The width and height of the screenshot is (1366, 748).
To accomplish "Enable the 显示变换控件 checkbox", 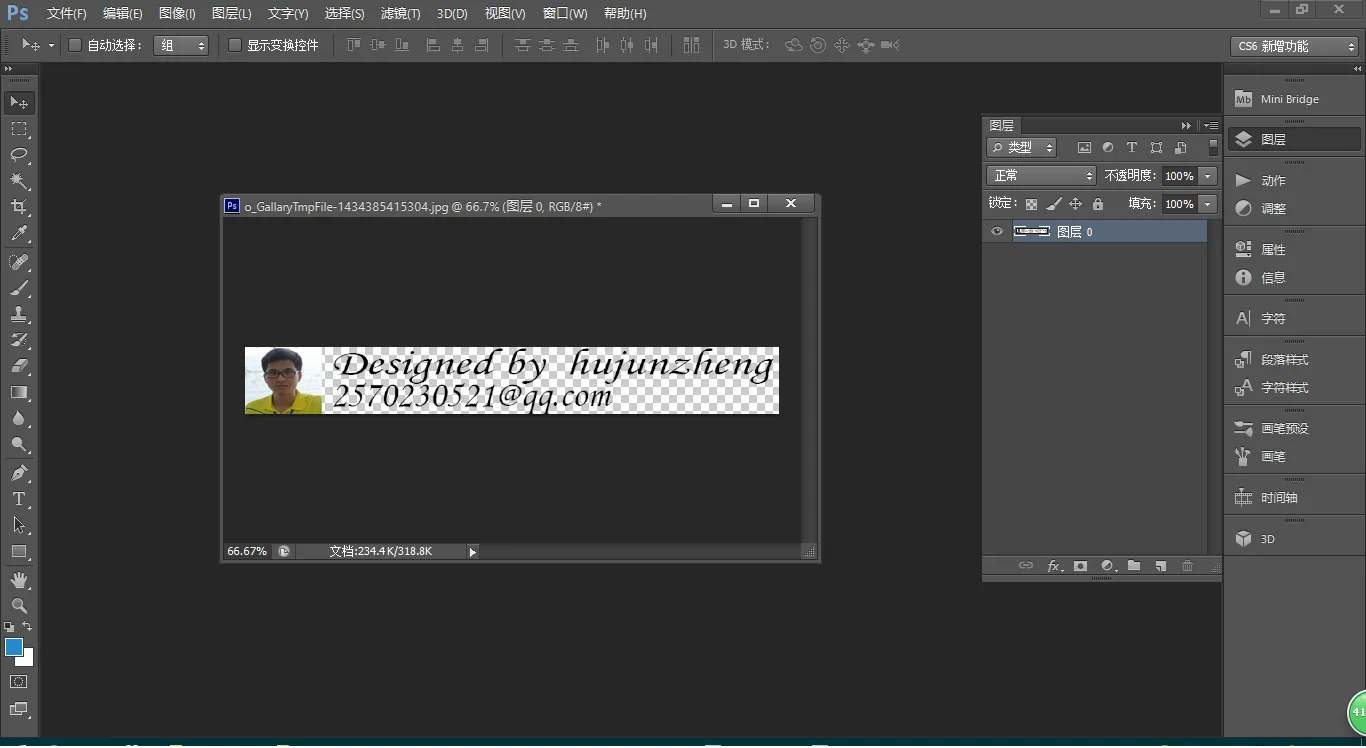I will point(235,45).
